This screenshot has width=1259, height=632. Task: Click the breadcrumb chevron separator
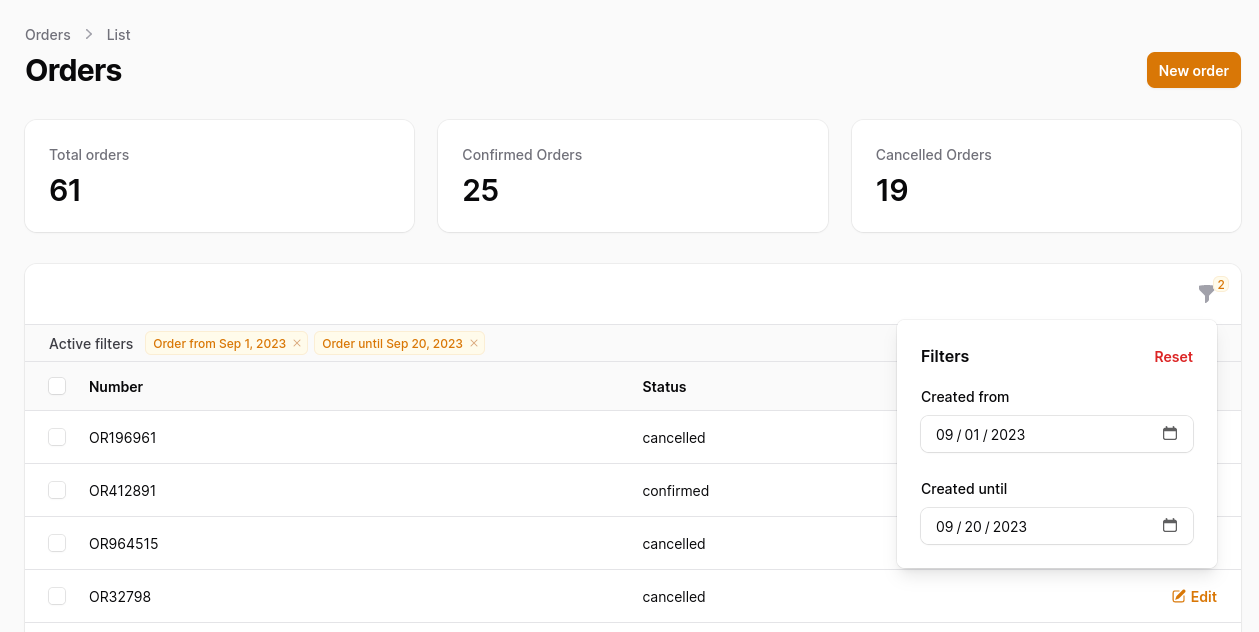pyautogui.click(x=89, y=35)
